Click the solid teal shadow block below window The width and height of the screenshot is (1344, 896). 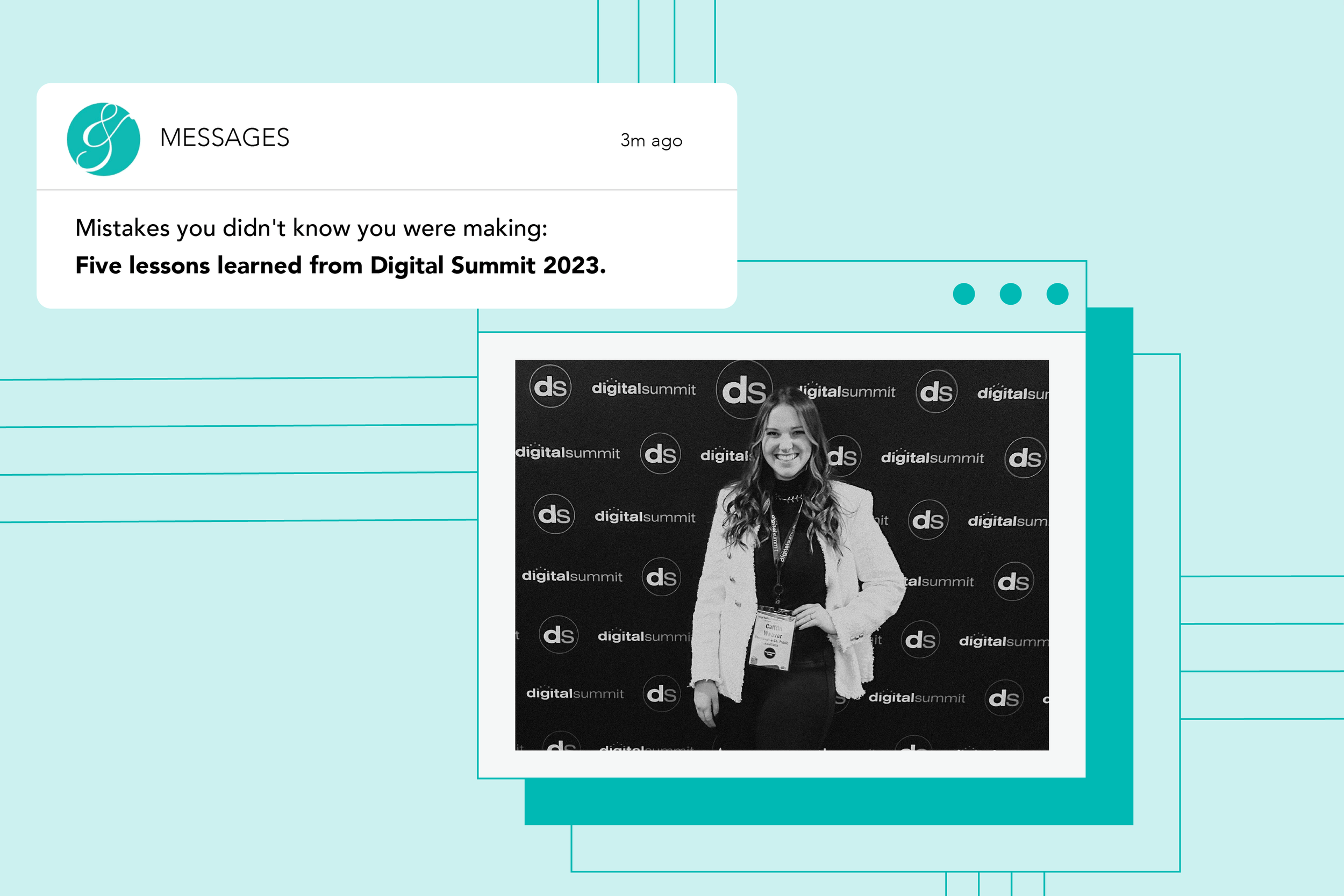[x=828, y=801]
